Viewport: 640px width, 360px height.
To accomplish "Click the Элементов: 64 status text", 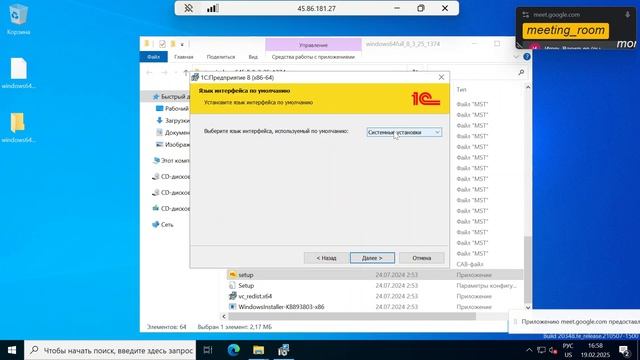I will tap(166, 327).
